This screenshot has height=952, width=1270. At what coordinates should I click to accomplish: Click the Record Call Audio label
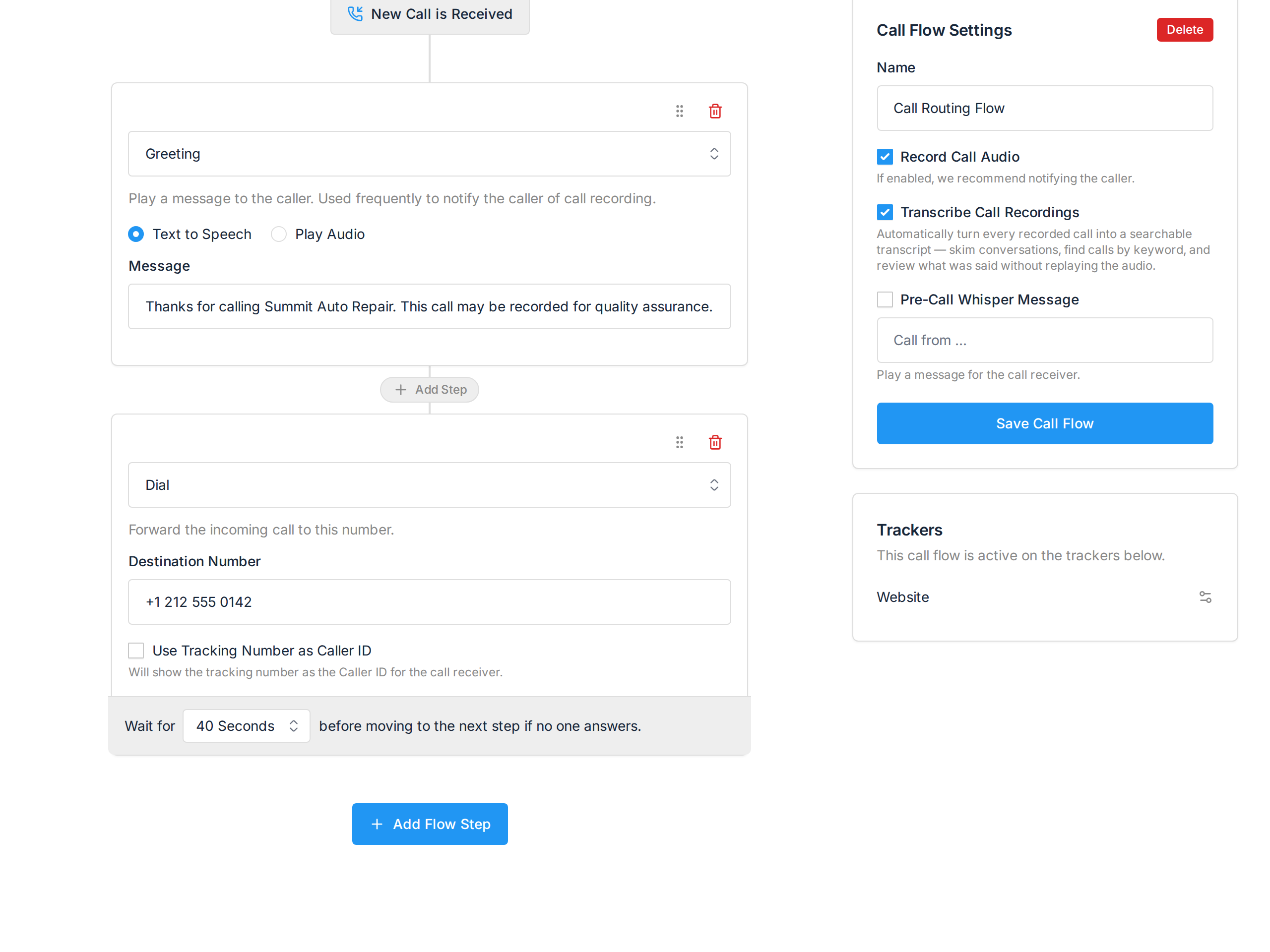click(959, 157)
